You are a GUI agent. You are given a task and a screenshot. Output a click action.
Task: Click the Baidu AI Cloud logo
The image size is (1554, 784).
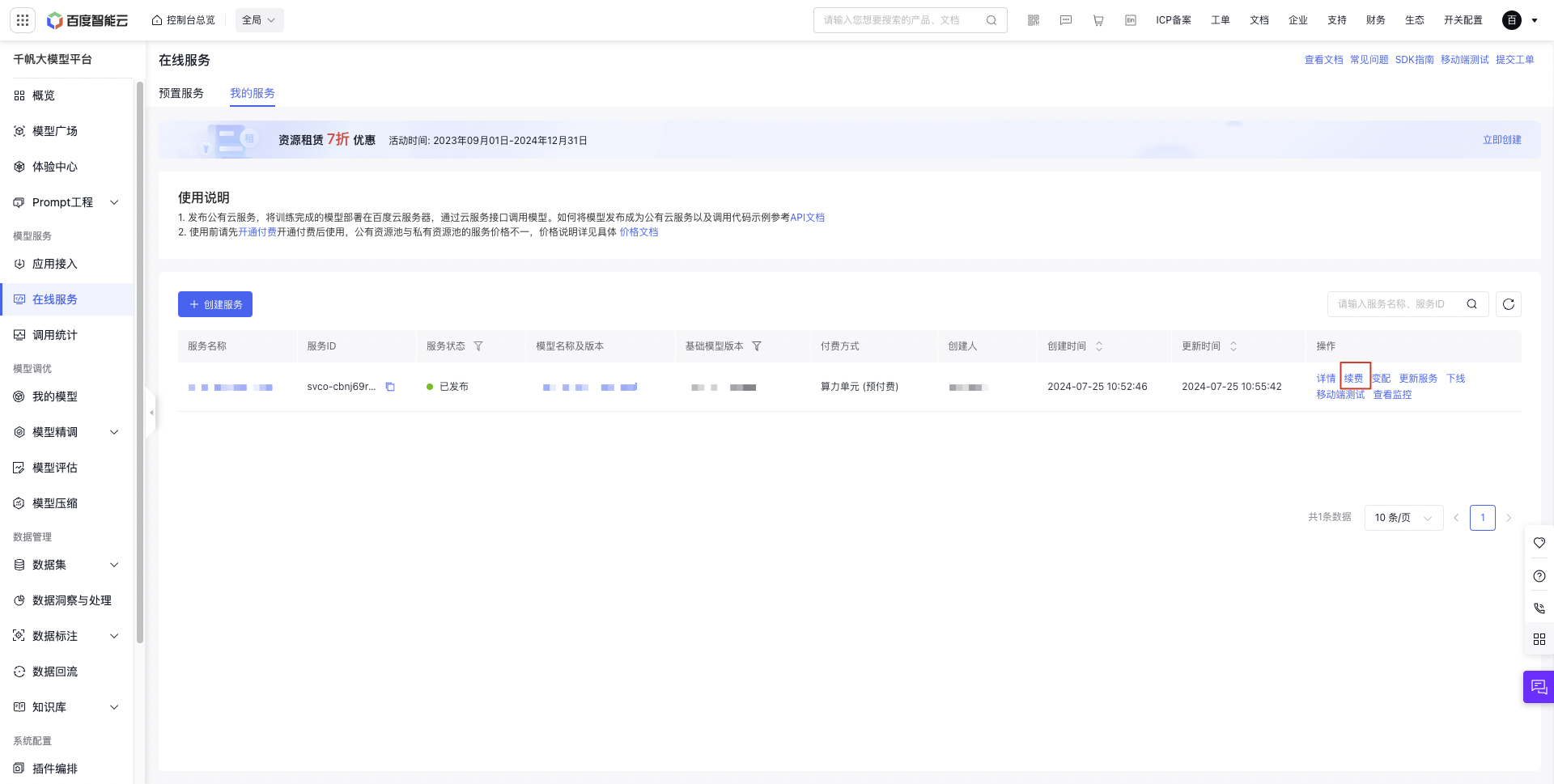pyautogui.click(x=87, y=20)
